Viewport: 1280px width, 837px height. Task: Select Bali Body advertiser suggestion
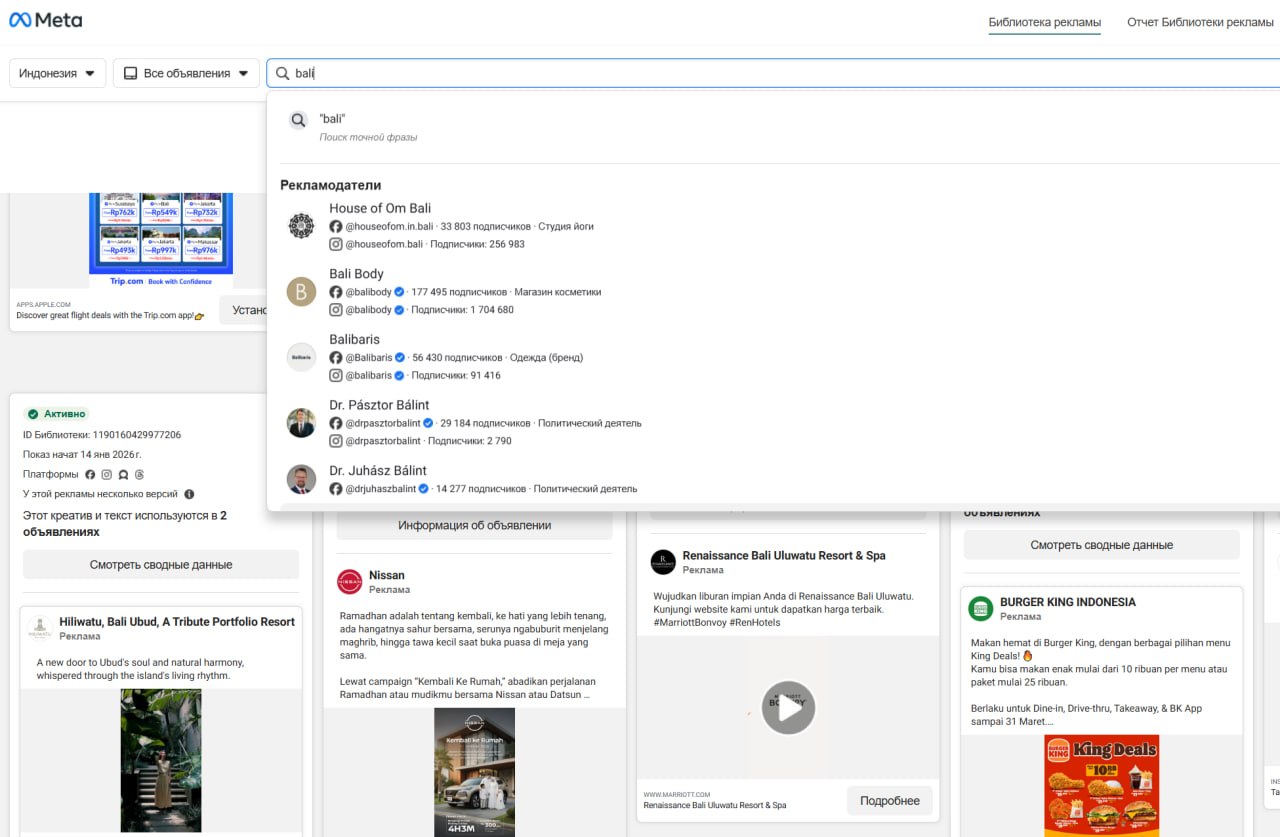[x=773, y=292]
